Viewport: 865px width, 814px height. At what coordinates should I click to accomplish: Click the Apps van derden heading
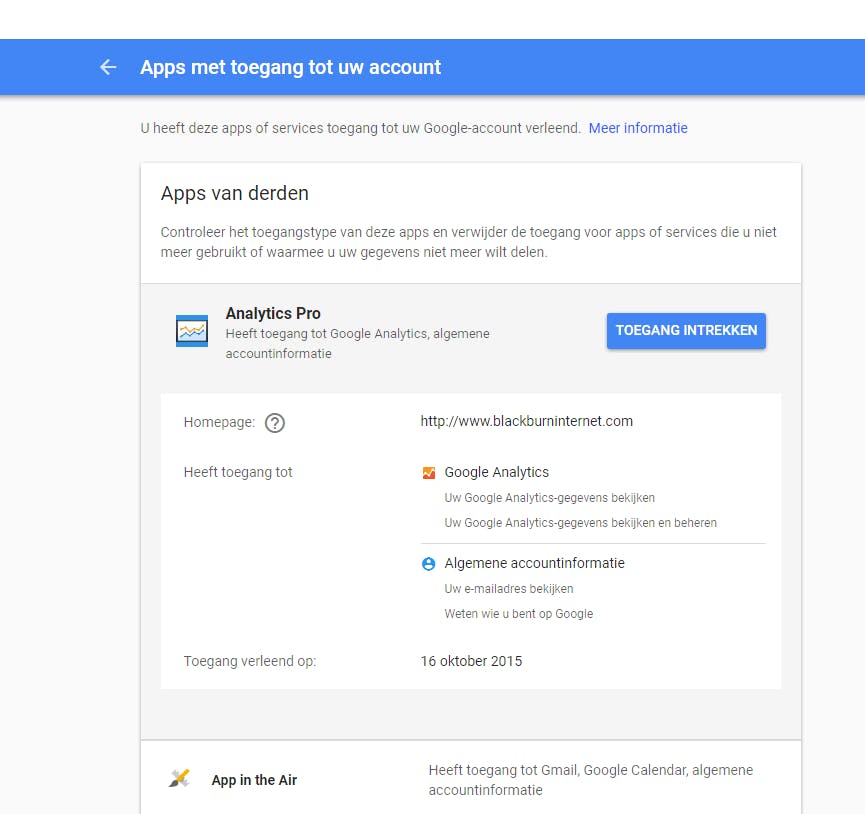point(235,193)
